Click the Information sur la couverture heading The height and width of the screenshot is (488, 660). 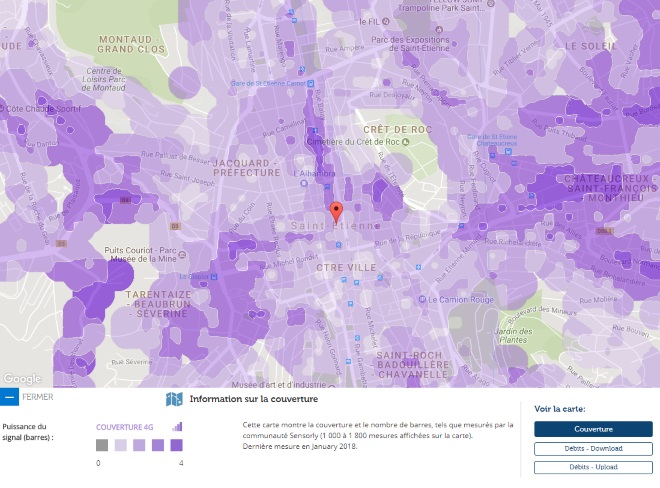254,399
